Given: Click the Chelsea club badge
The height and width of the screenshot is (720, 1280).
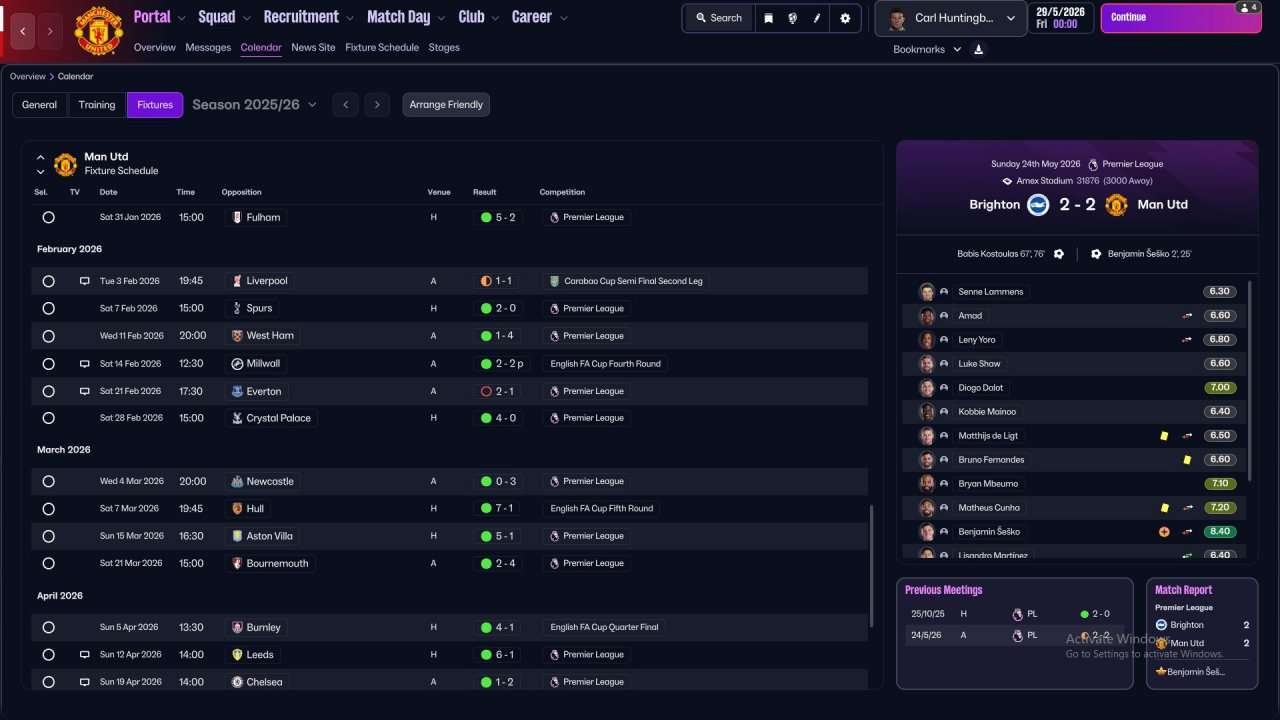Looking at the screenshot, I should click(x=237, y=682).
